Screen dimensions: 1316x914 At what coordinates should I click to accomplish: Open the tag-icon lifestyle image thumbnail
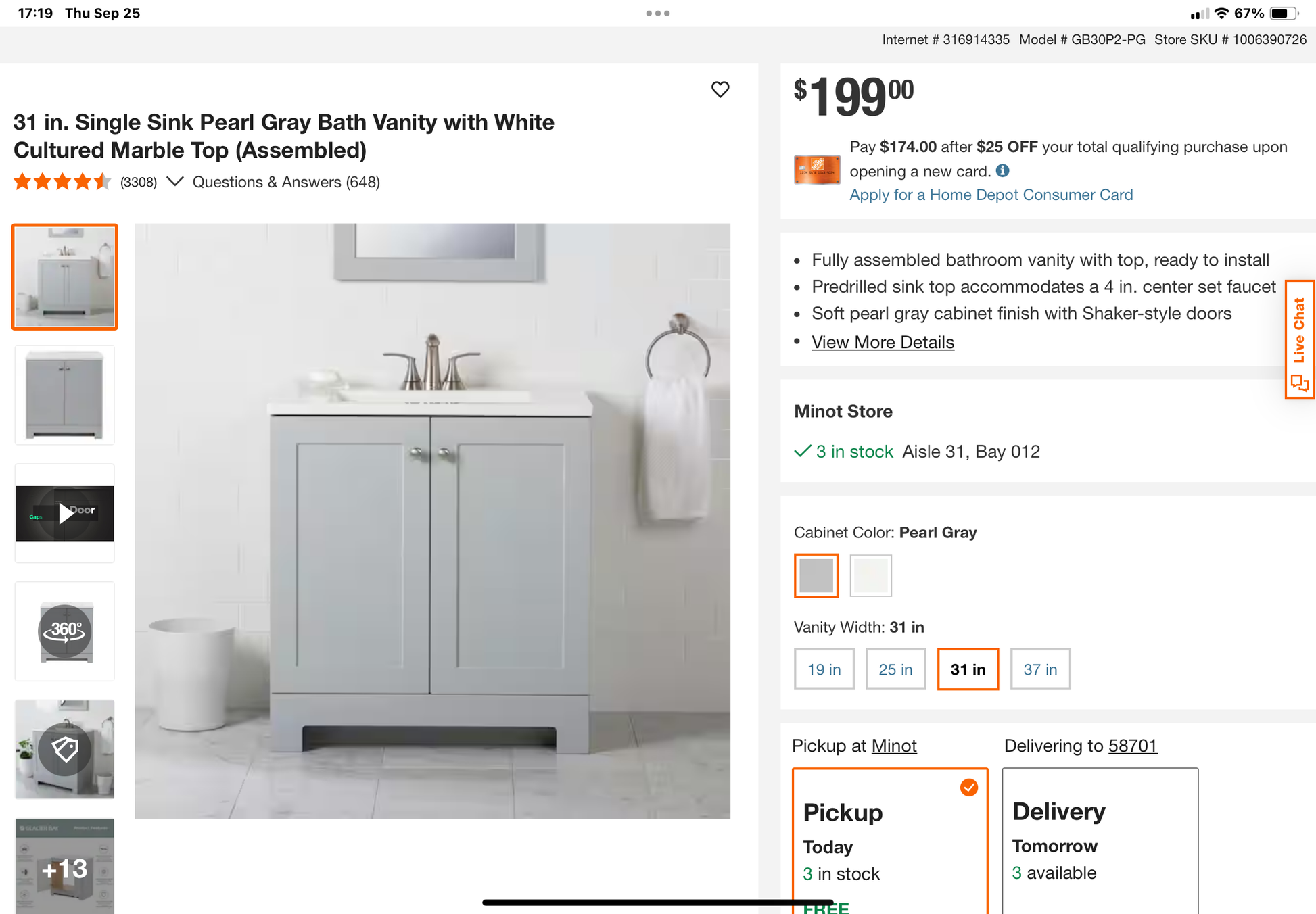point(65,749)
